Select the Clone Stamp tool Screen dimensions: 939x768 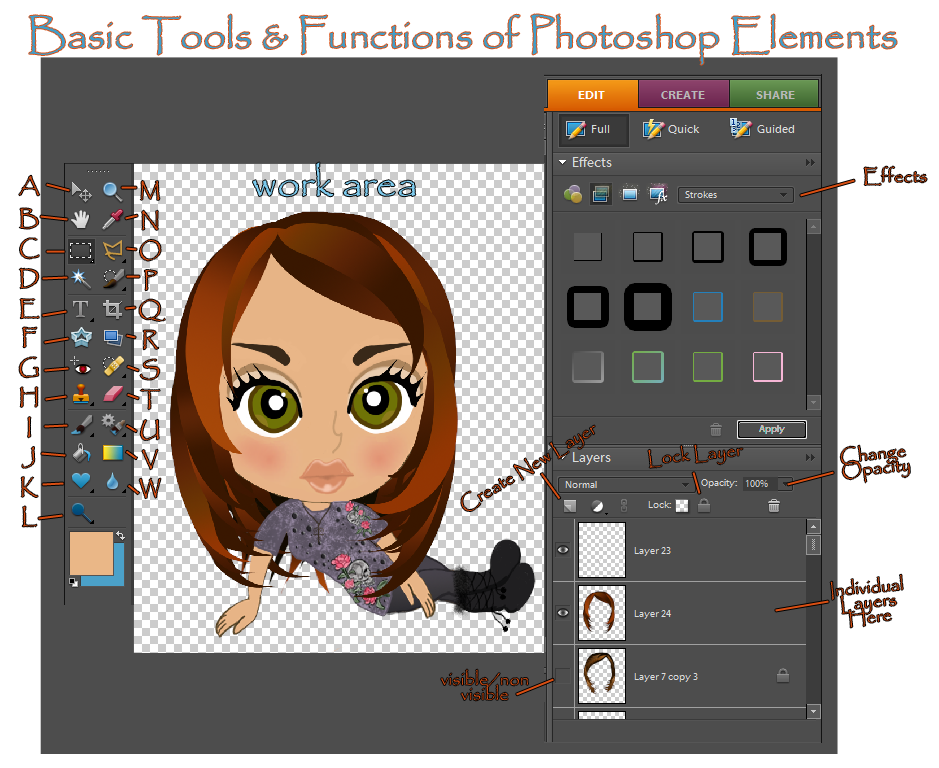(x=81, y=395)
